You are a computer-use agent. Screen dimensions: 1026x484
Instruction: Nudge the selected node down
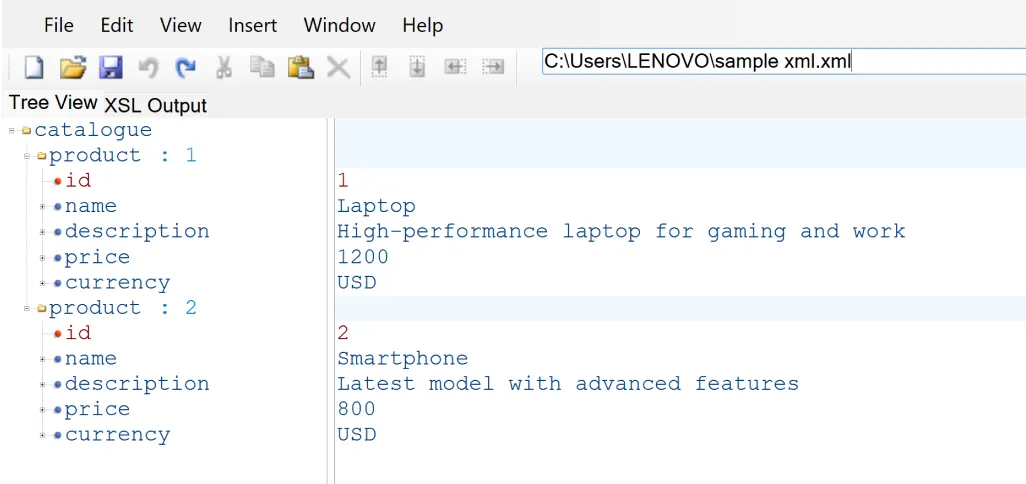pos(417,67)
